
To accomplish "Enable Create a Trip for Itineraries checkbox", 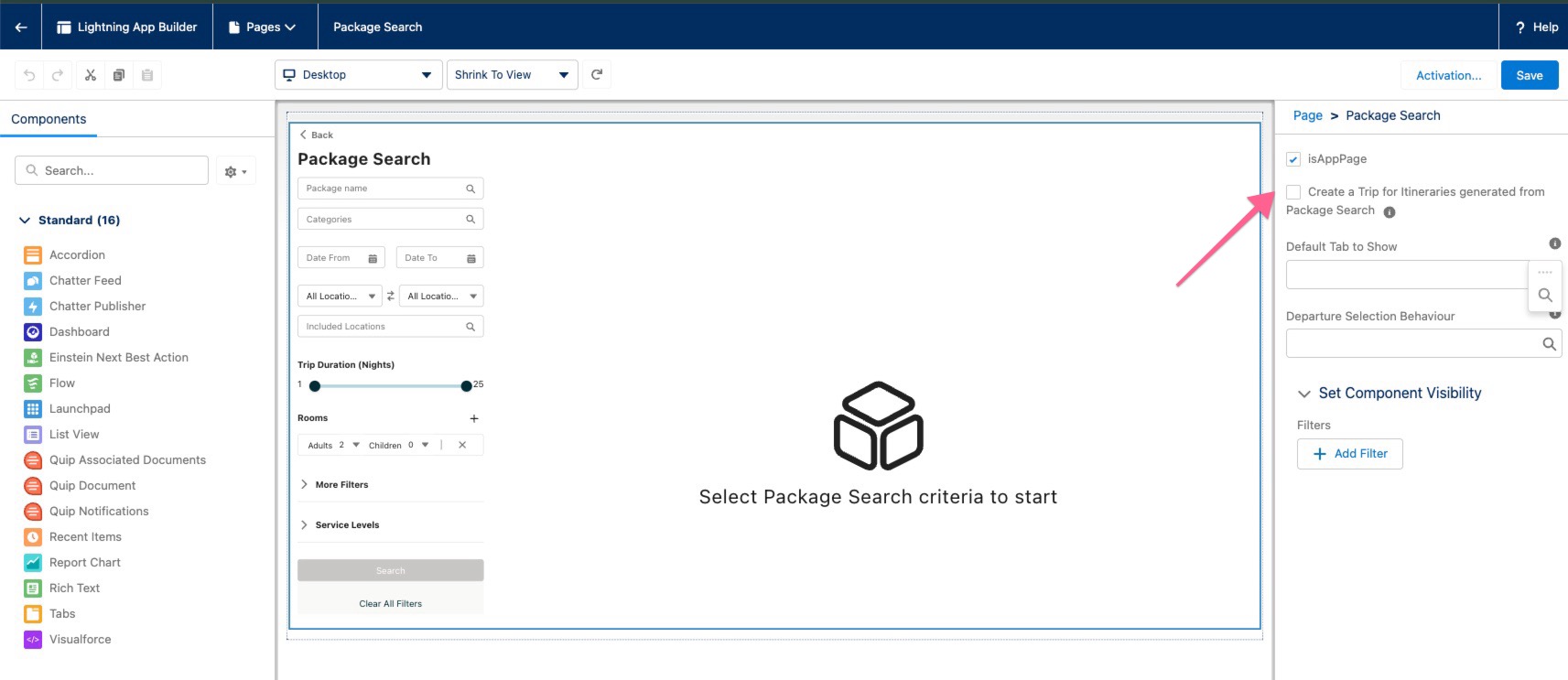I will point(1293,192).
